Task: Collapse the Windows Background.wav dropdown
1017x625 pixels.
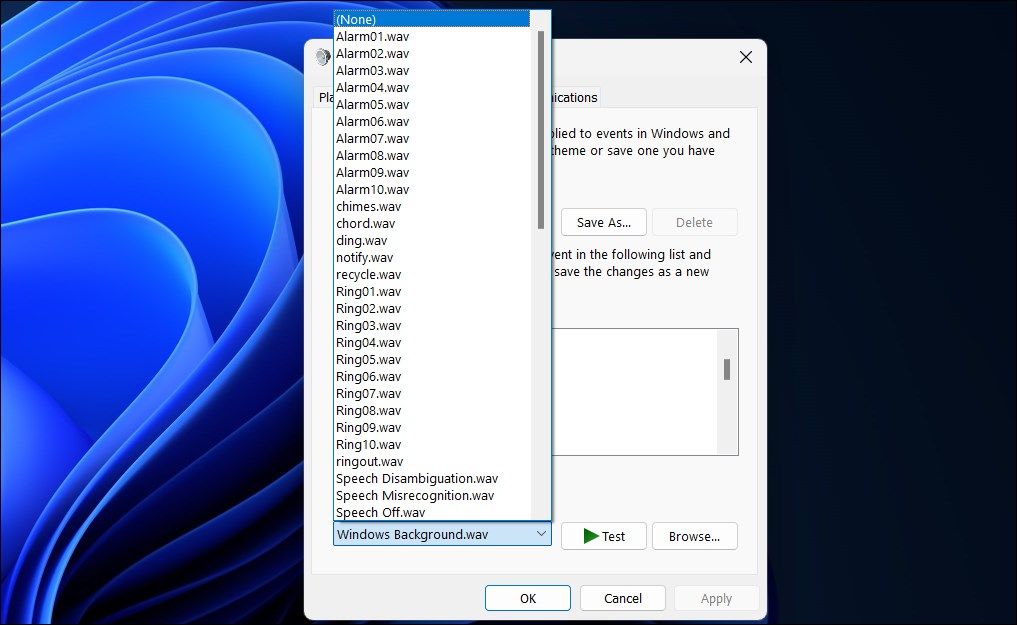Action: coord(542,533)
